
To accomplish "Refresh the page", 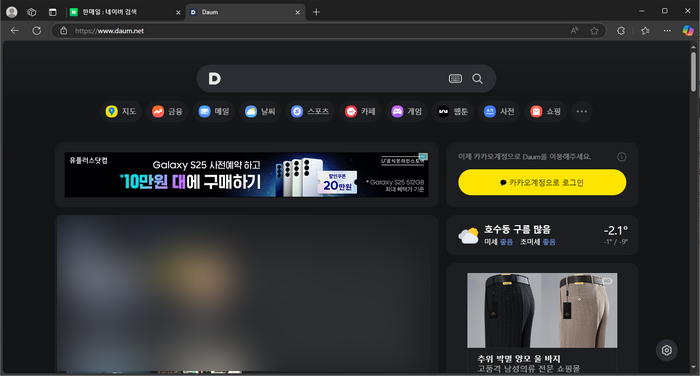I will click(37, 30).
